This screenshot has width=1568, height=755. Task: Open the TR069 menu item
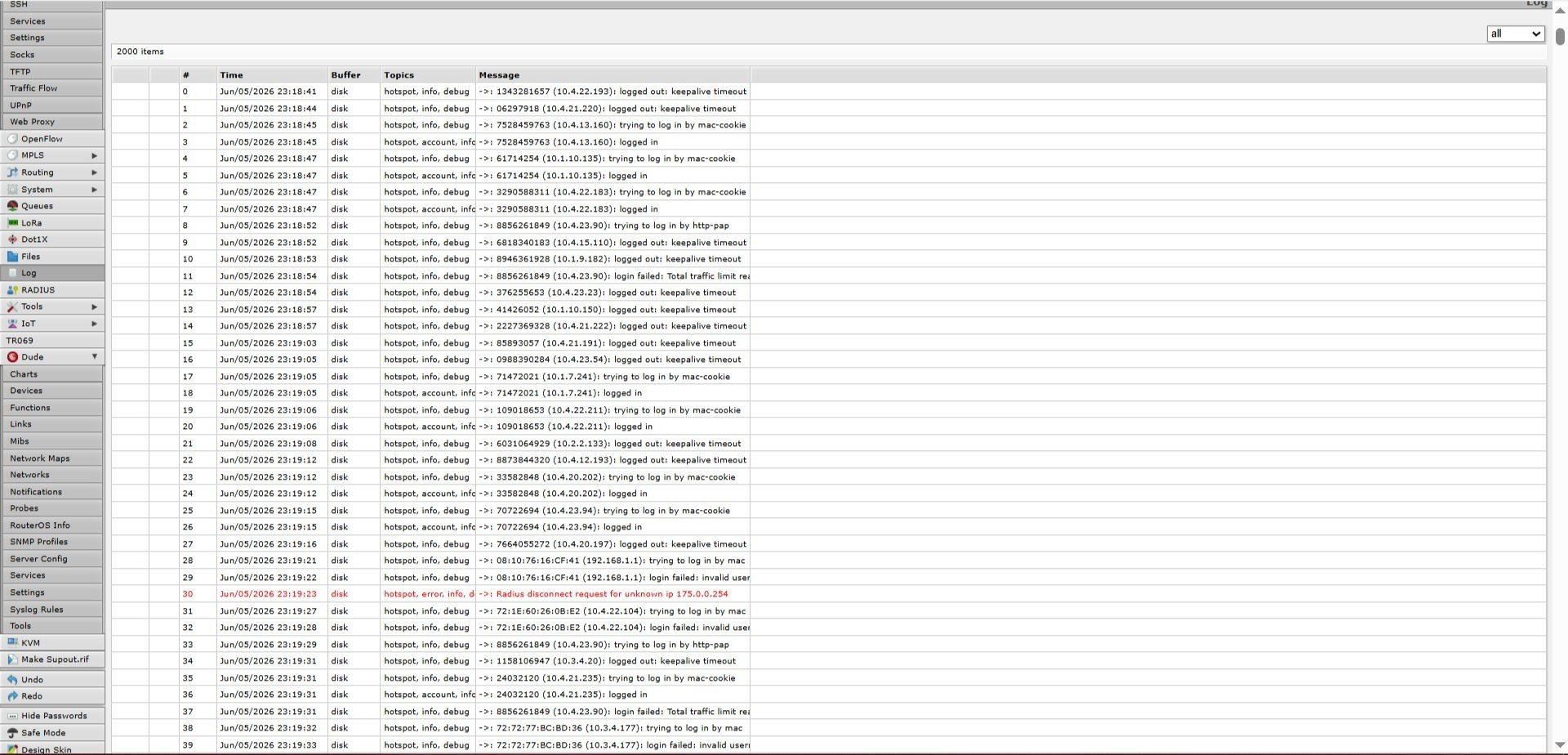point(52,341)
